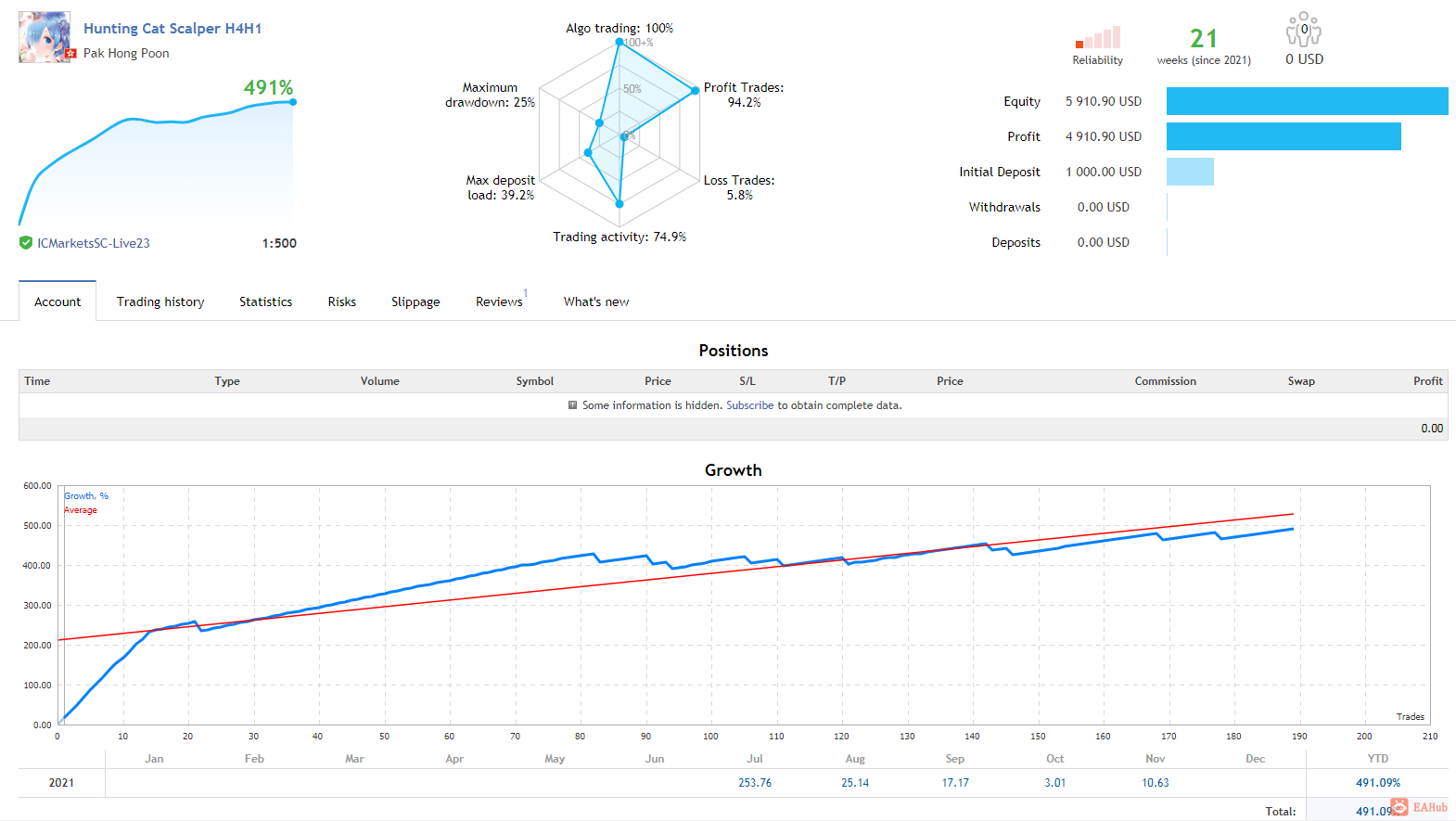Click the Reliability bars indicator icon
The image size is (1456, 821).
tap(1098, 38)
